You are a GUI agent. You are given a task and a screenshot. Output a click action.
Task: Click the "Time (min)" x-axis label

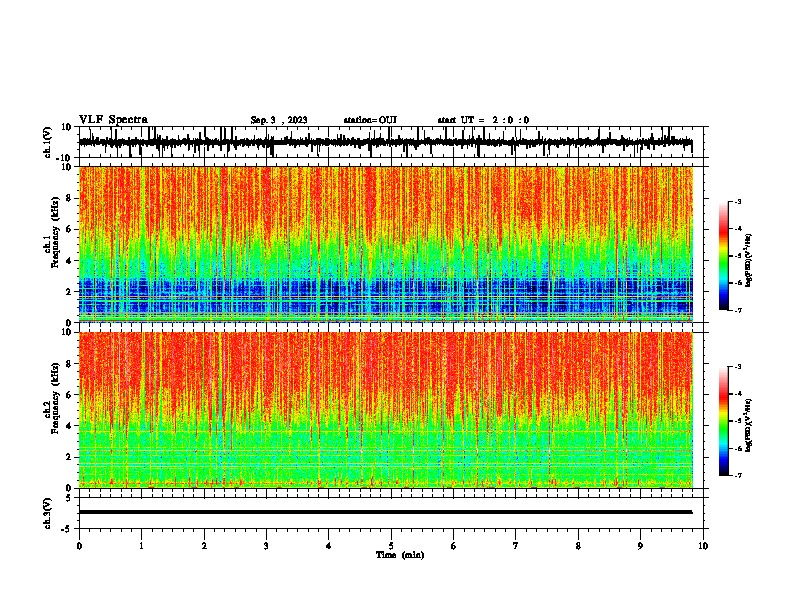point(400,555)
